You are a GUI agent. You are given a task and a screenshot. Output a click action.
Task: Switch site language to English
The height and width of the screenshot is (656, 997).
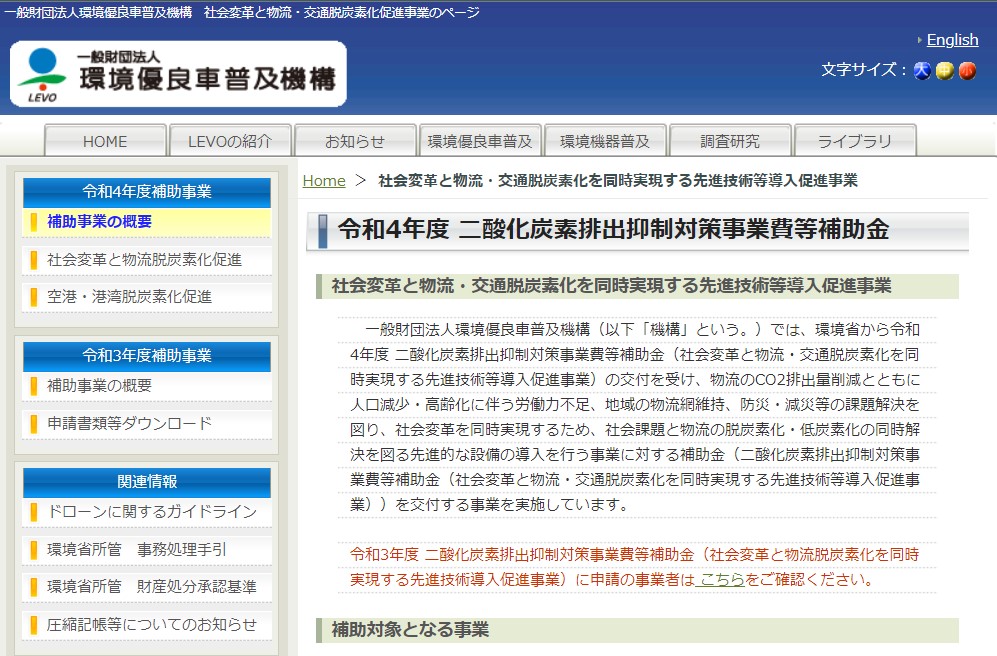952,40
